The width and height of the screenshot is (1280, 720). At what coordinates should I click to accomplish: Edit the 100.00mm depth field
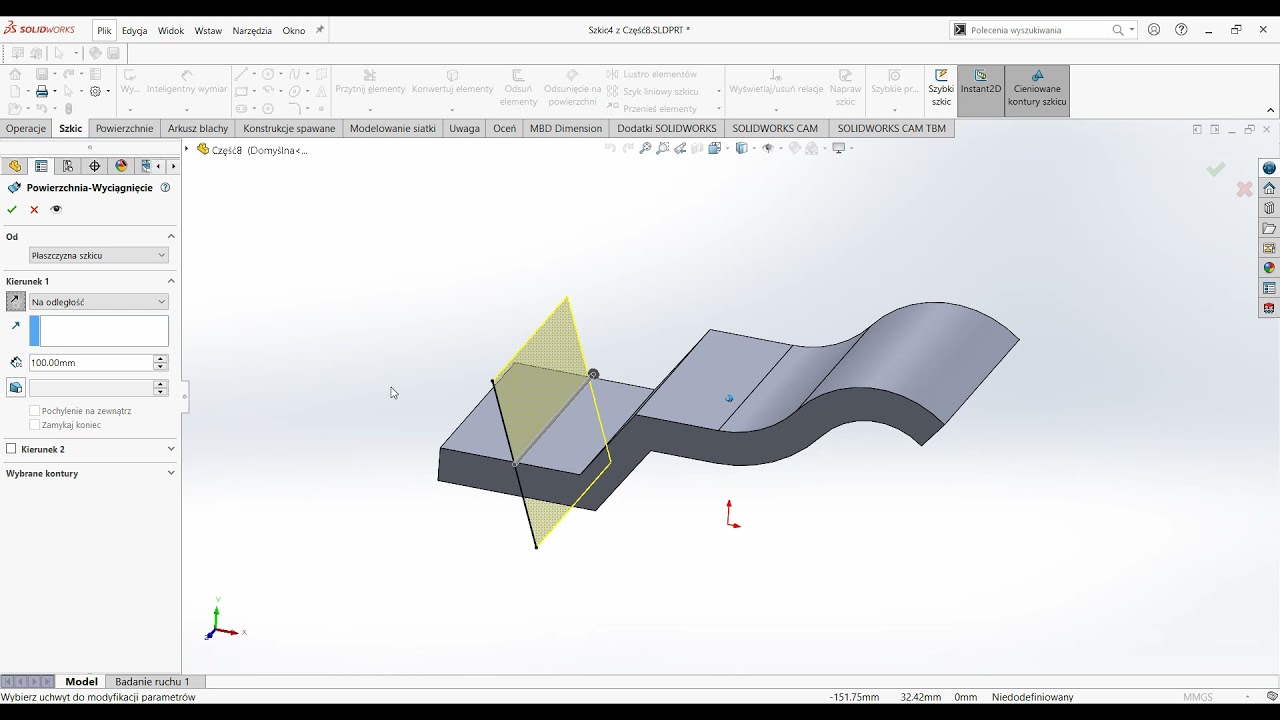click(91, 363)
